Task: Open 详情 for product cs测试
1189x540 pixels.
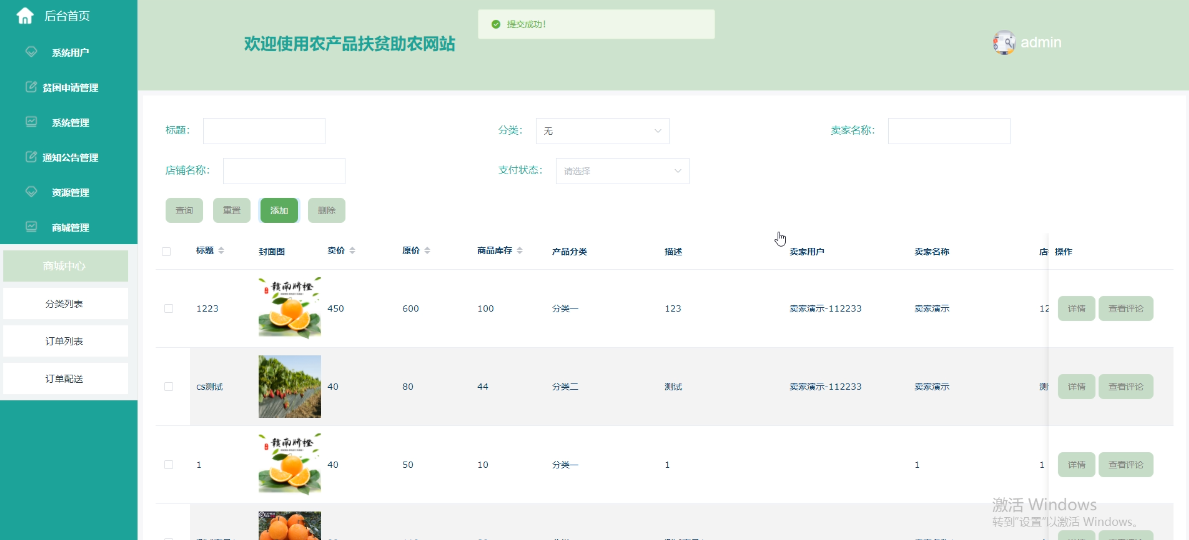Action: (x=1077, y=387)
